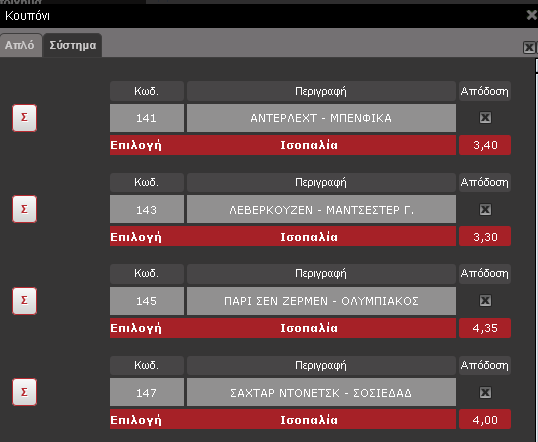
Task: Click the clear-all X box below title bar
Action: coord(529,47)
